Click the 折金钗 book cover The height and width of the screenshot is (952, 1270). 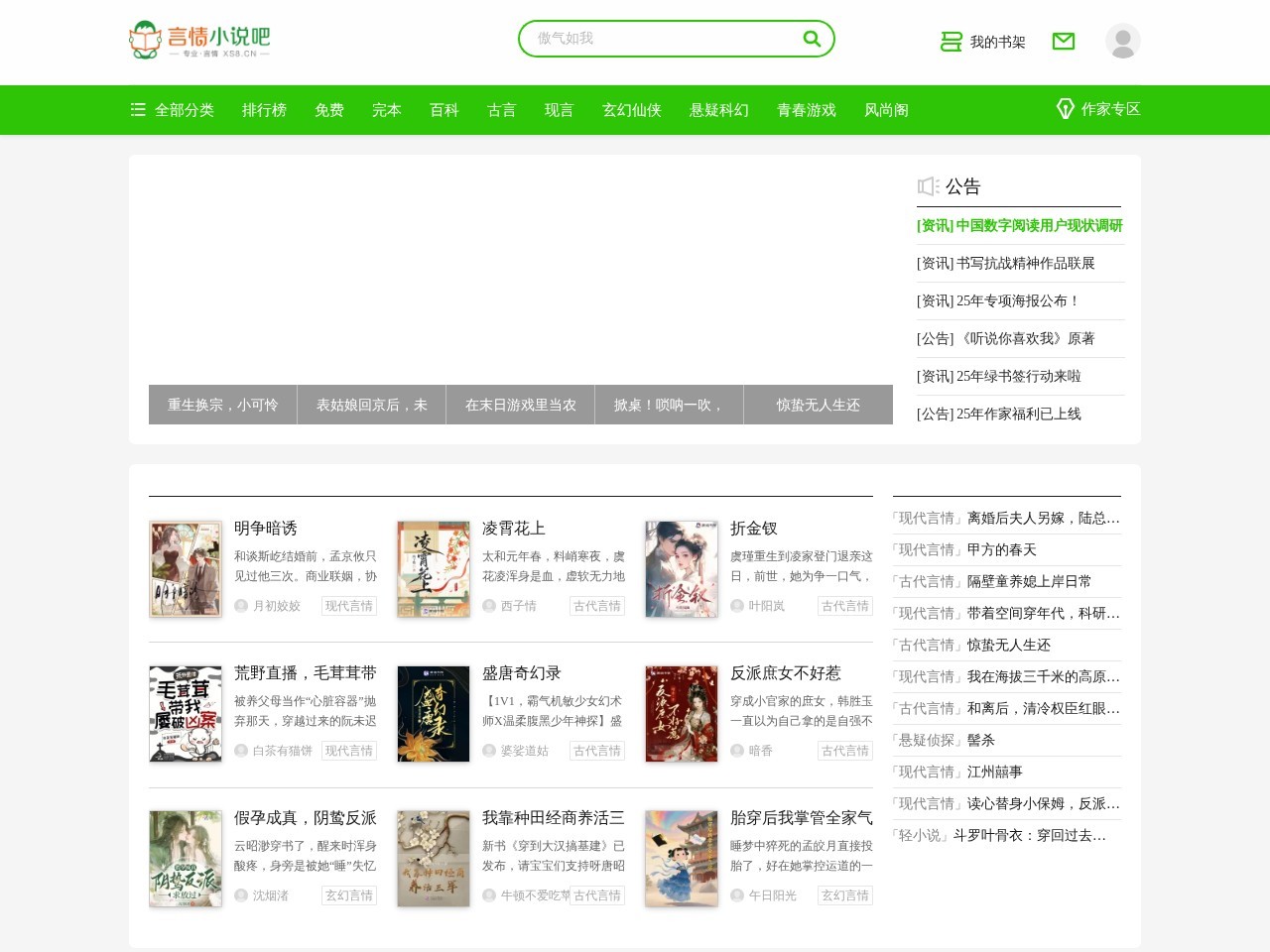682,569
